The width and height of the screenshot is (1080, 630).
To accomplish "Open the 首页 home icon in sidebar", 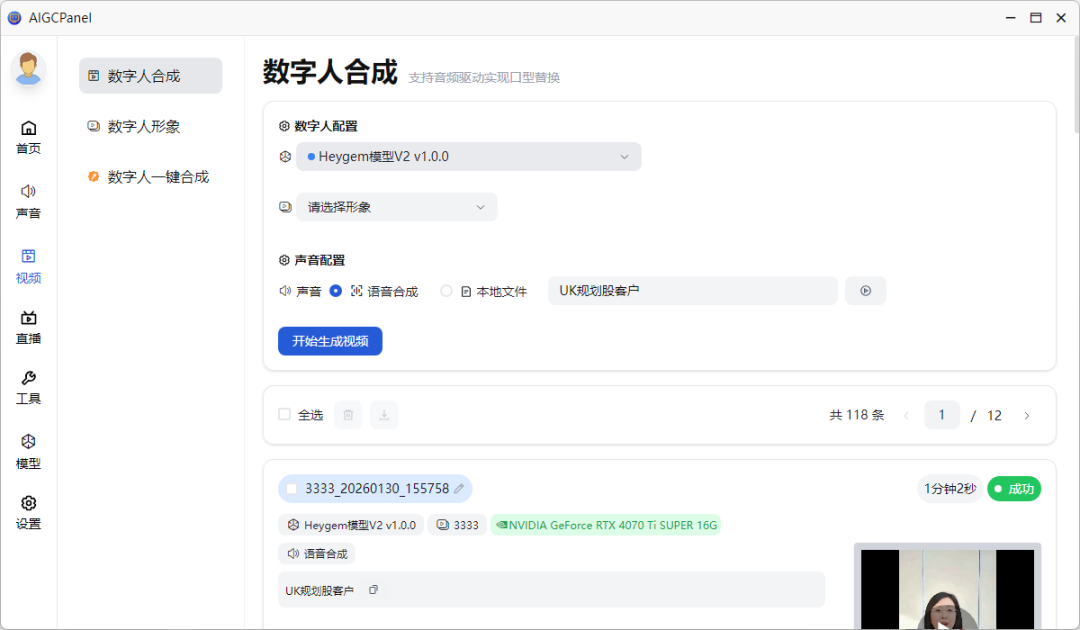I will (29, 137).
